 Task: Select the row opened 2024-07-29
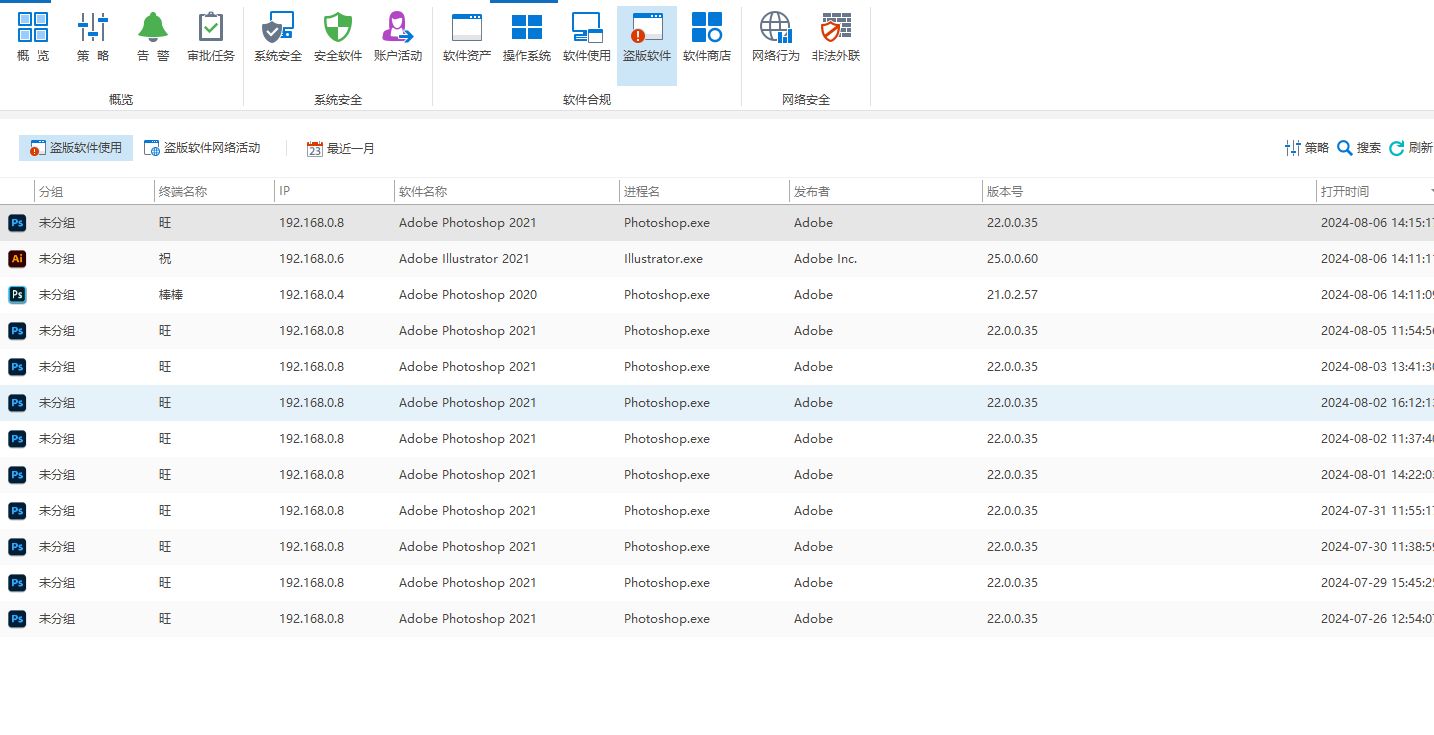click(x=717, y=583)
